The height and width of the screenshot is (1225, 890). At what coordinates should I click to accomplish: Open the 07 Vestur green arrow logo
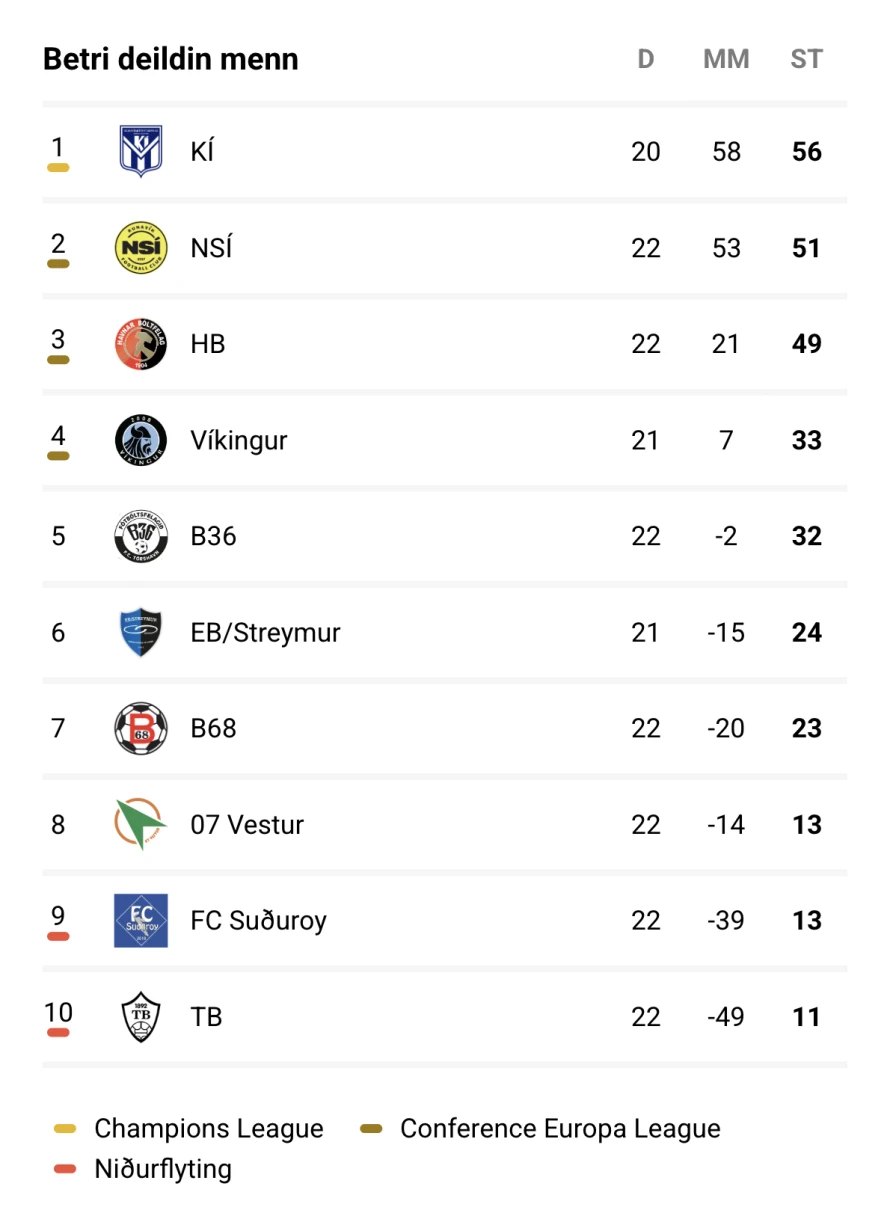(141, 824)
